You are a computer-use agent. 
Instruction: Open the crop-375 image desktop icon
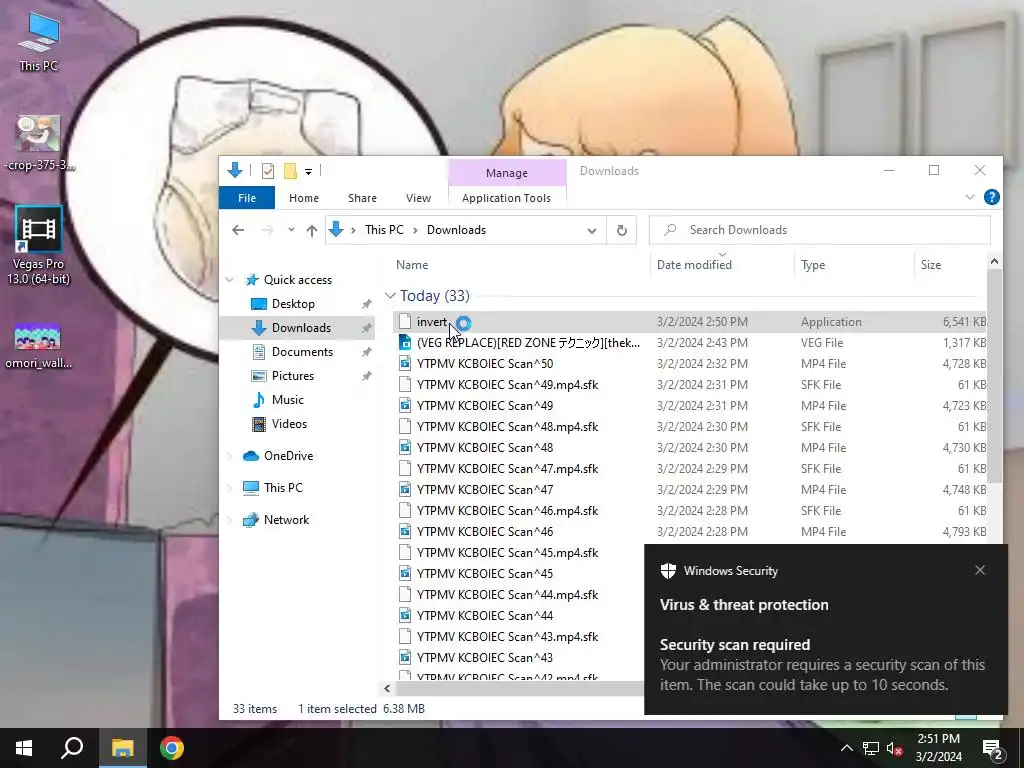tap(39, 142)
